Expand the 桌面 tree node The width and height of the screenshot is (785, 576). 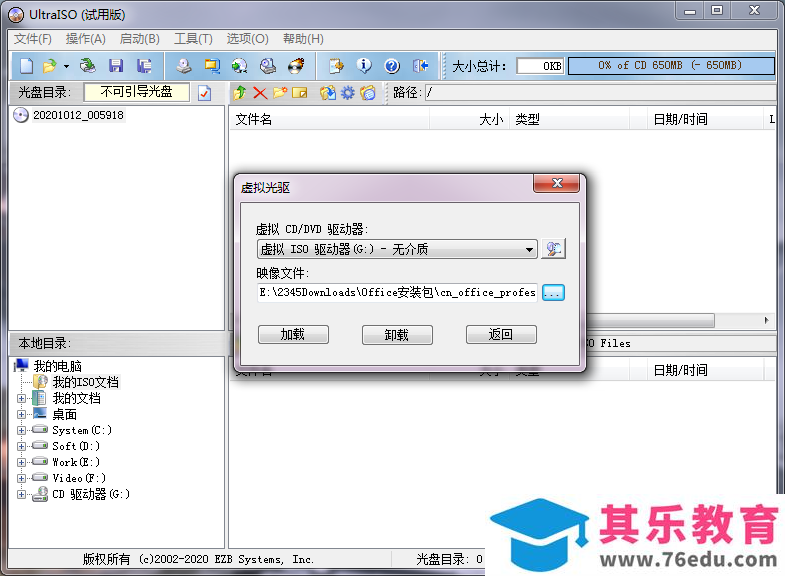pyautogui.click(x=22, y=414)
